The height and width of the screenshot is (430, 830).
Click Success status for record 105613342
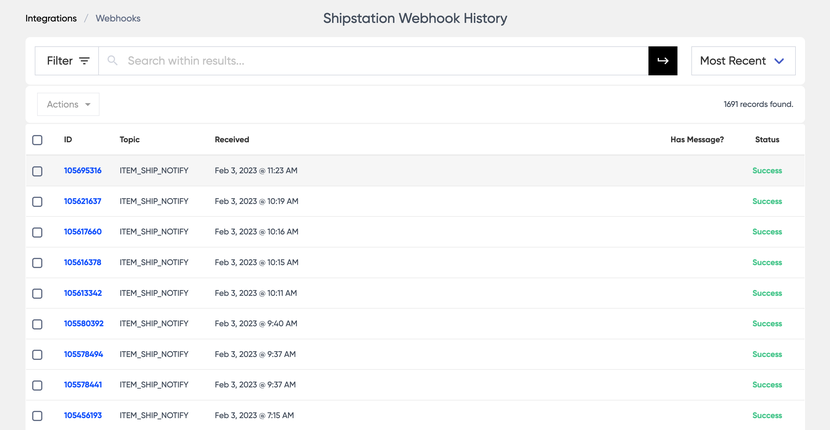[767, 293]
